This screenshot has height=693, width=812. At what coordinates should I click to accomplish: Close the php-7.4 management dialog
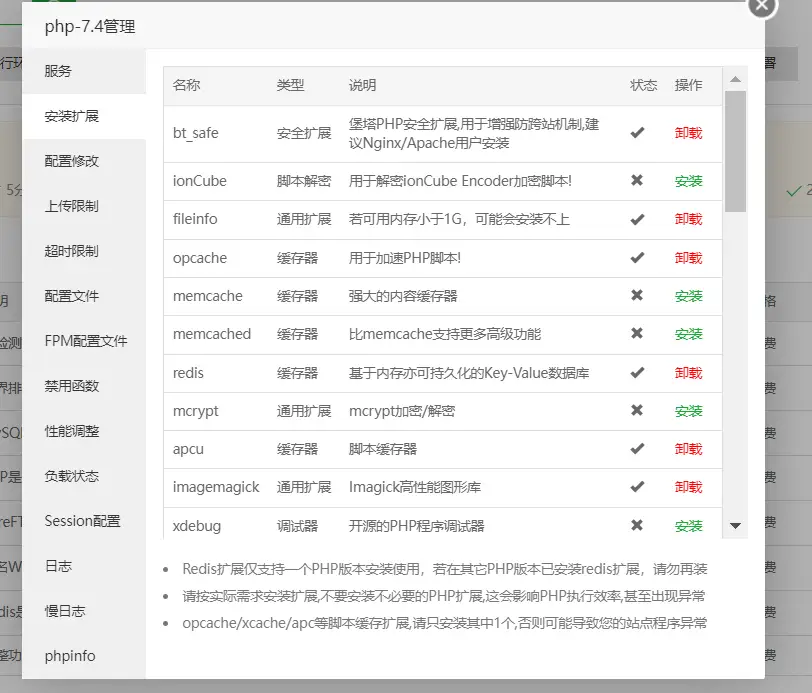click(762, 6)
